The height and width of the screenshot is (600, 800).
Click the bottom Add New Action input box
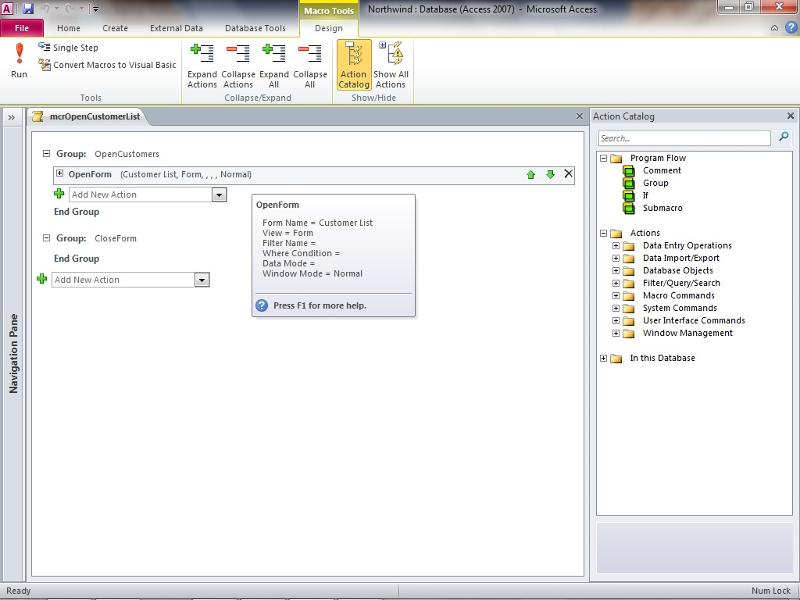123,280
